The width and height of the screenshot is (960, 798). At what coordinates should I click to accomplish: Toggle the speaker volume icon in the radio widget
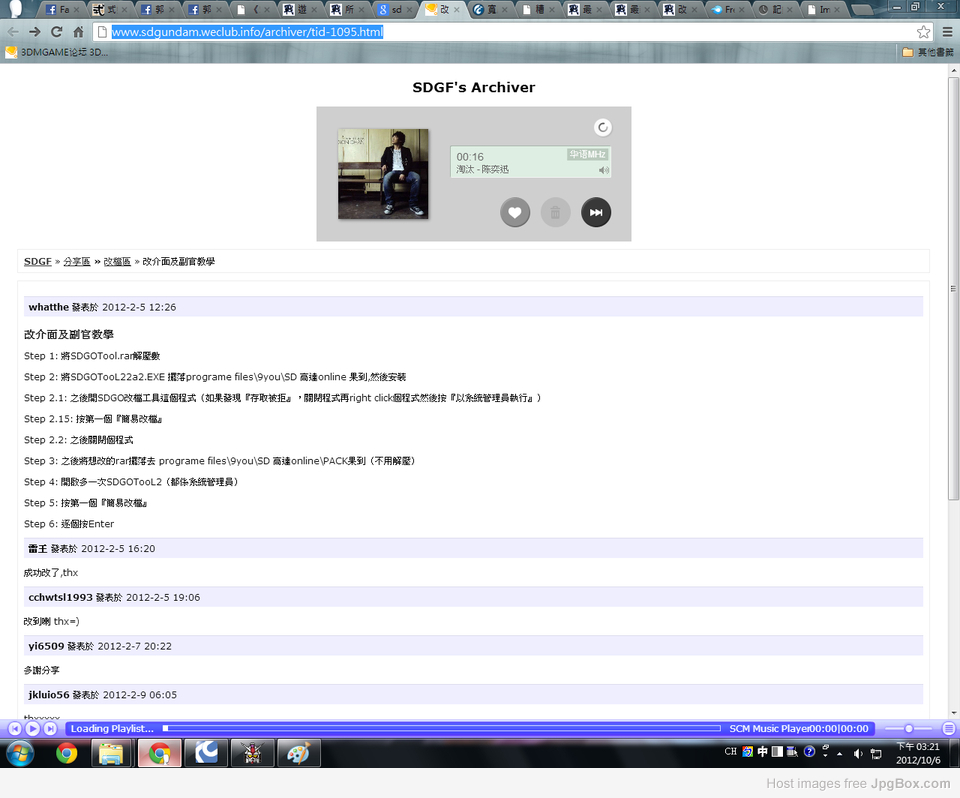(x=604, y=170)
